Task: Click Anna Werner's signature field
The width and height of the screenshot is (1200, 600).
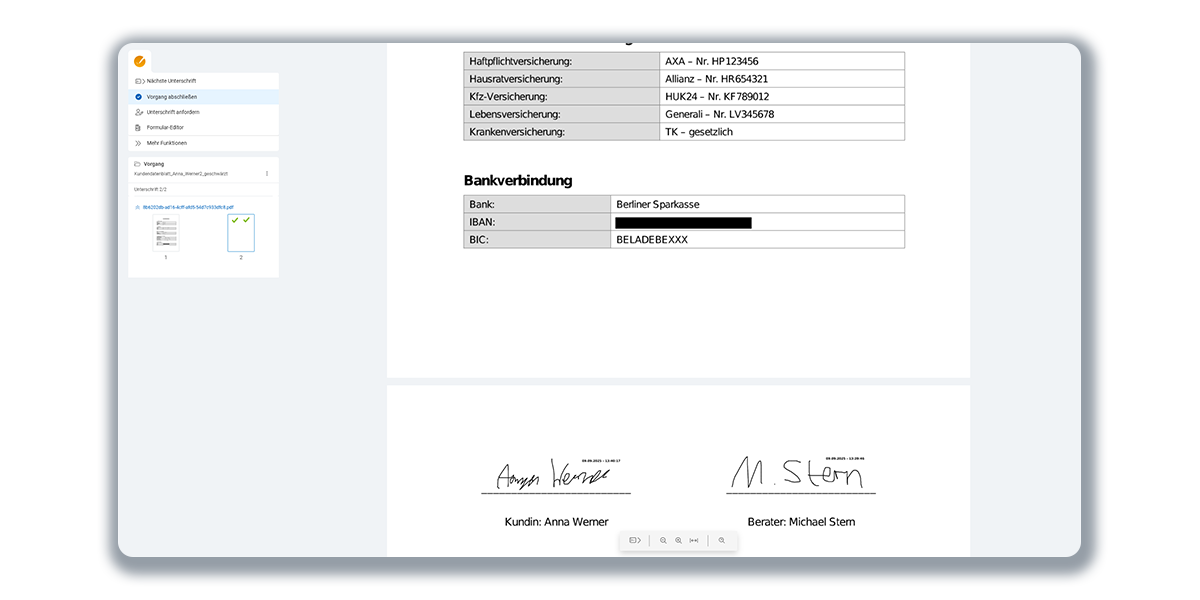Action: pyautogui.click(x=555, y=475)
